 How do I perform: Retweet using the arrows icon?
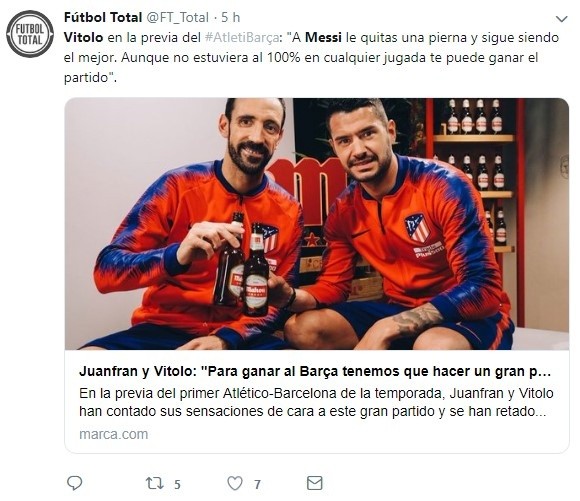(155, 483)
